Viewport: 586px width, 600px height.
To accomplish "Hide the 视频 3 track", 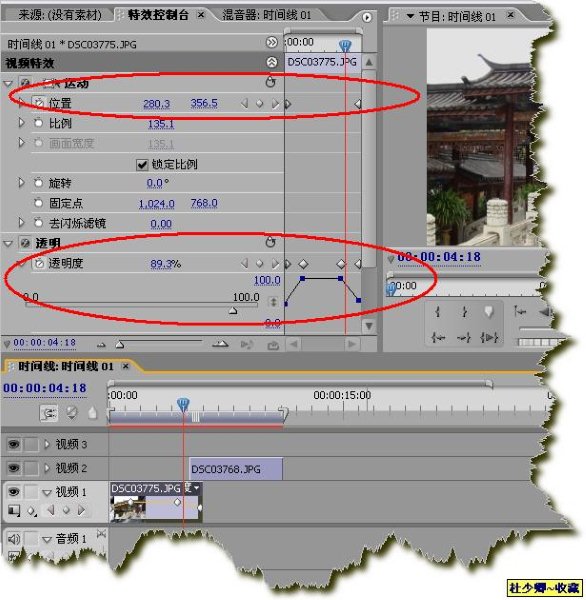I will [x=13, y=444].
